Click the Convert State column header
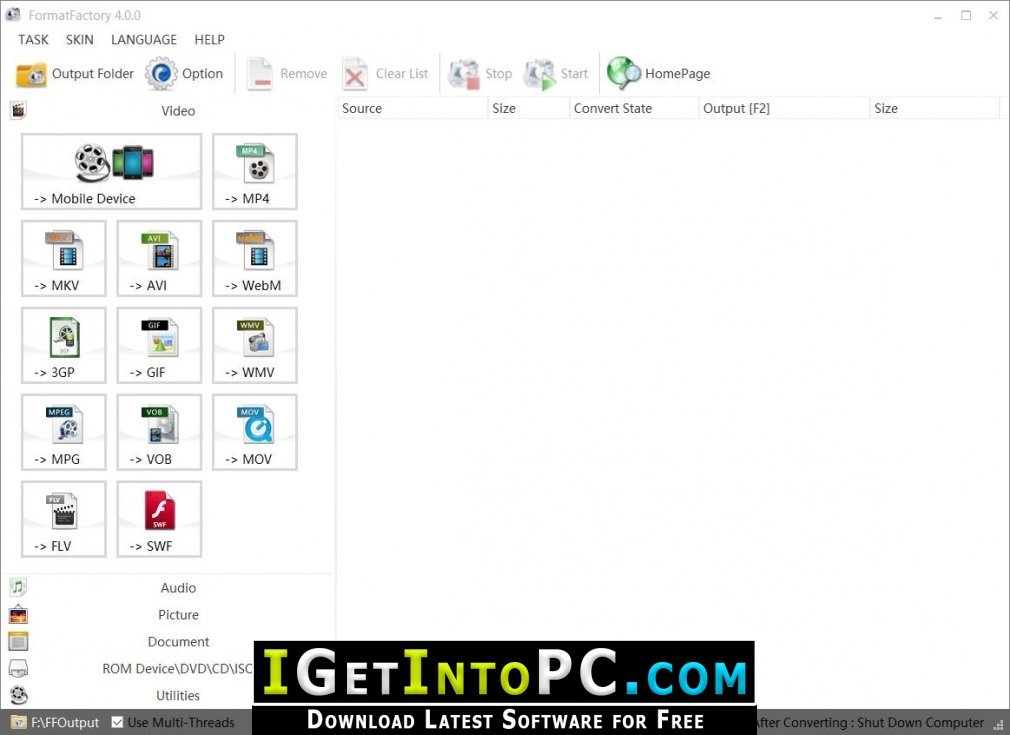 coord(634,108)
